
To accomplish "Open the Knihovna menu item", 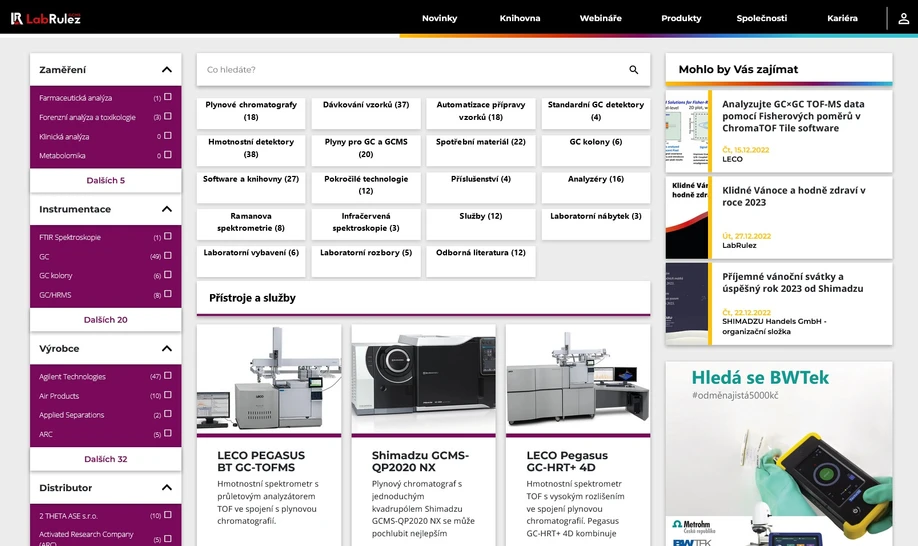I will 519,18.
